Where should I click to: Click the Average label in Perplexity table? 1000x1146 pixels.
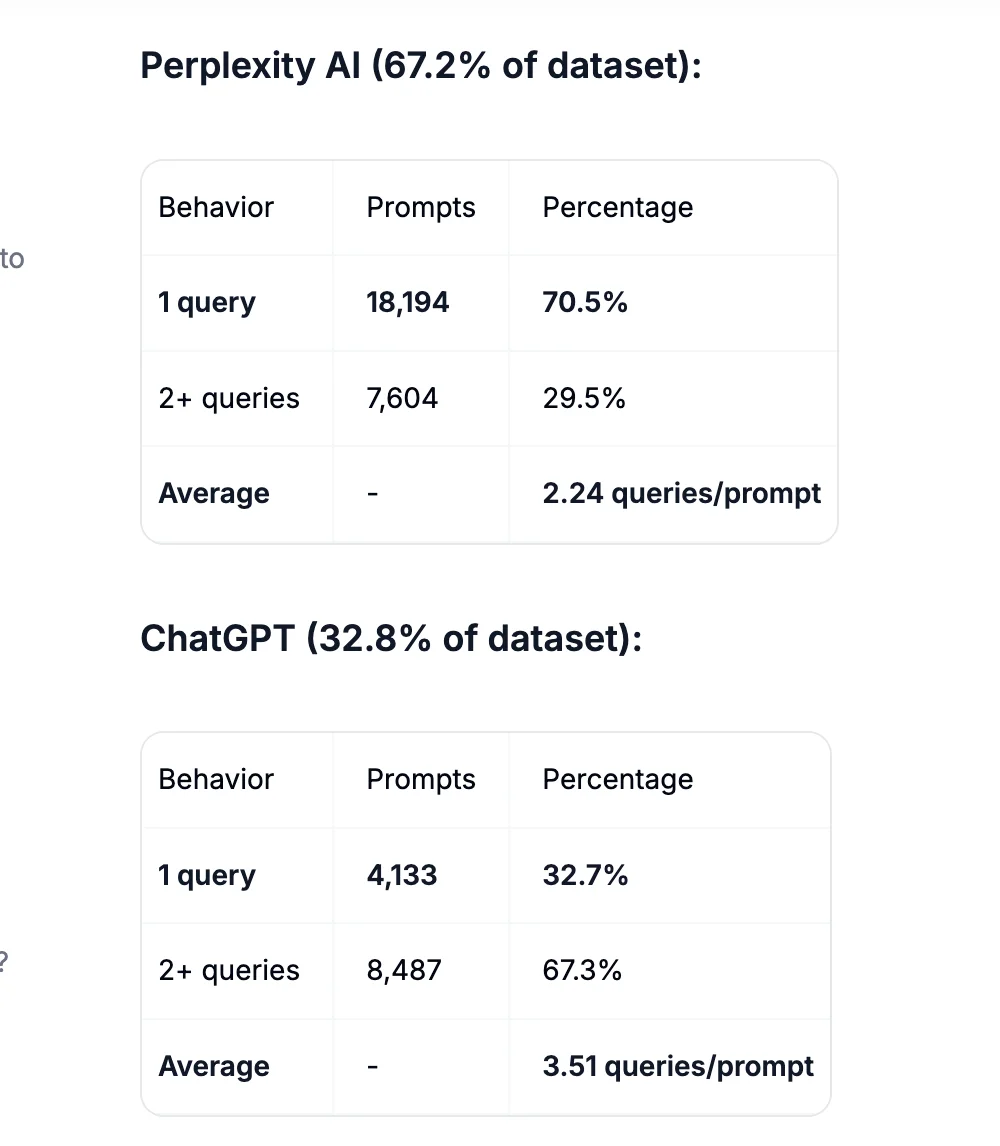point(214,493)
